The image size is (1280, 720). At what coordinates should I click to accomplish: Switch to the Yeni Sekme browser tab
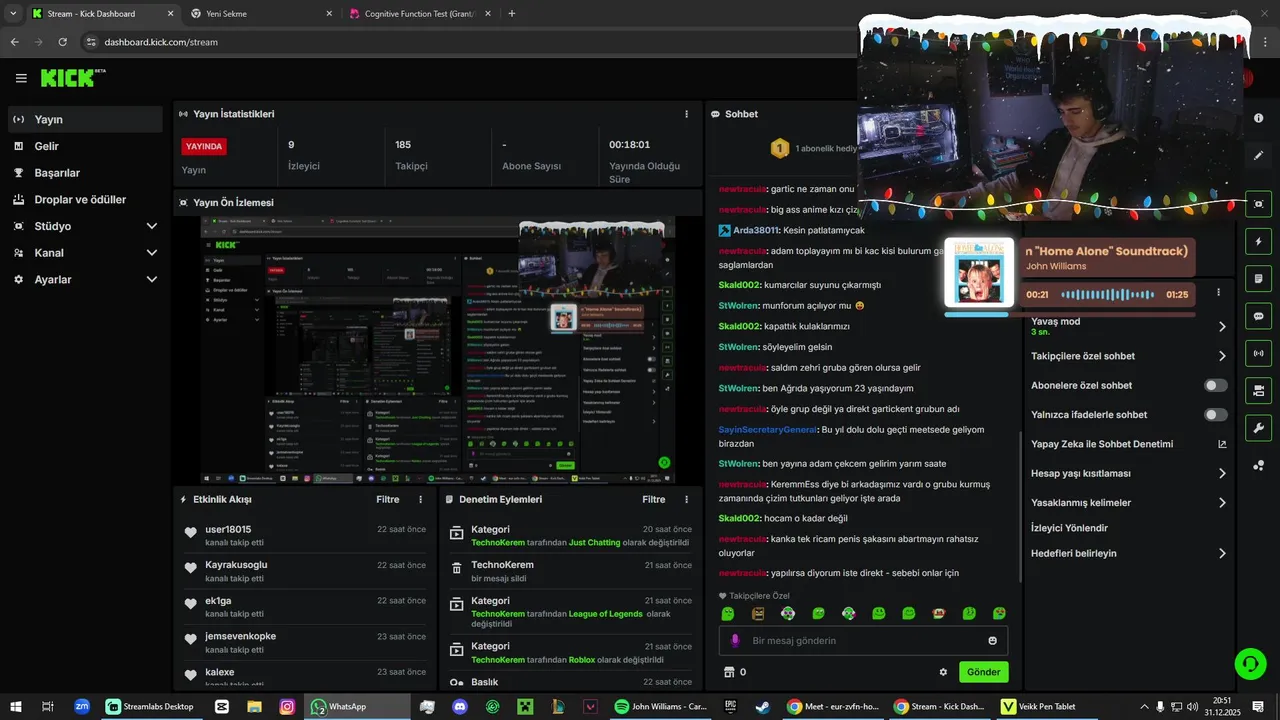click(x=262, y=14)
